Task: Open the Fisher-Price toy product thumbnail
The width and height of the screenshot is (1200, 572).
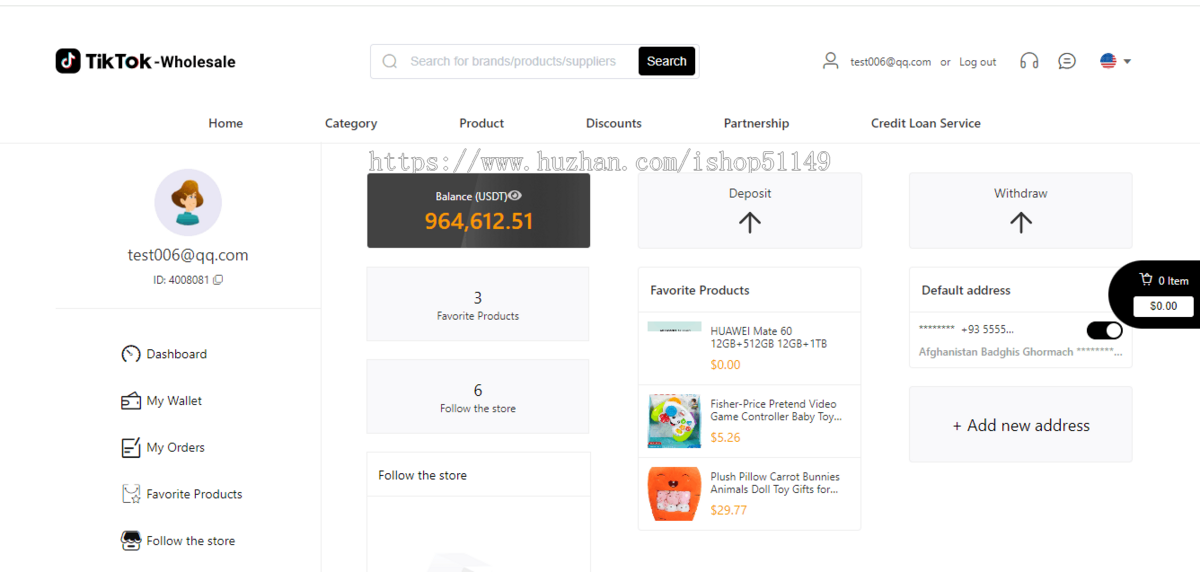Action: 674,420
